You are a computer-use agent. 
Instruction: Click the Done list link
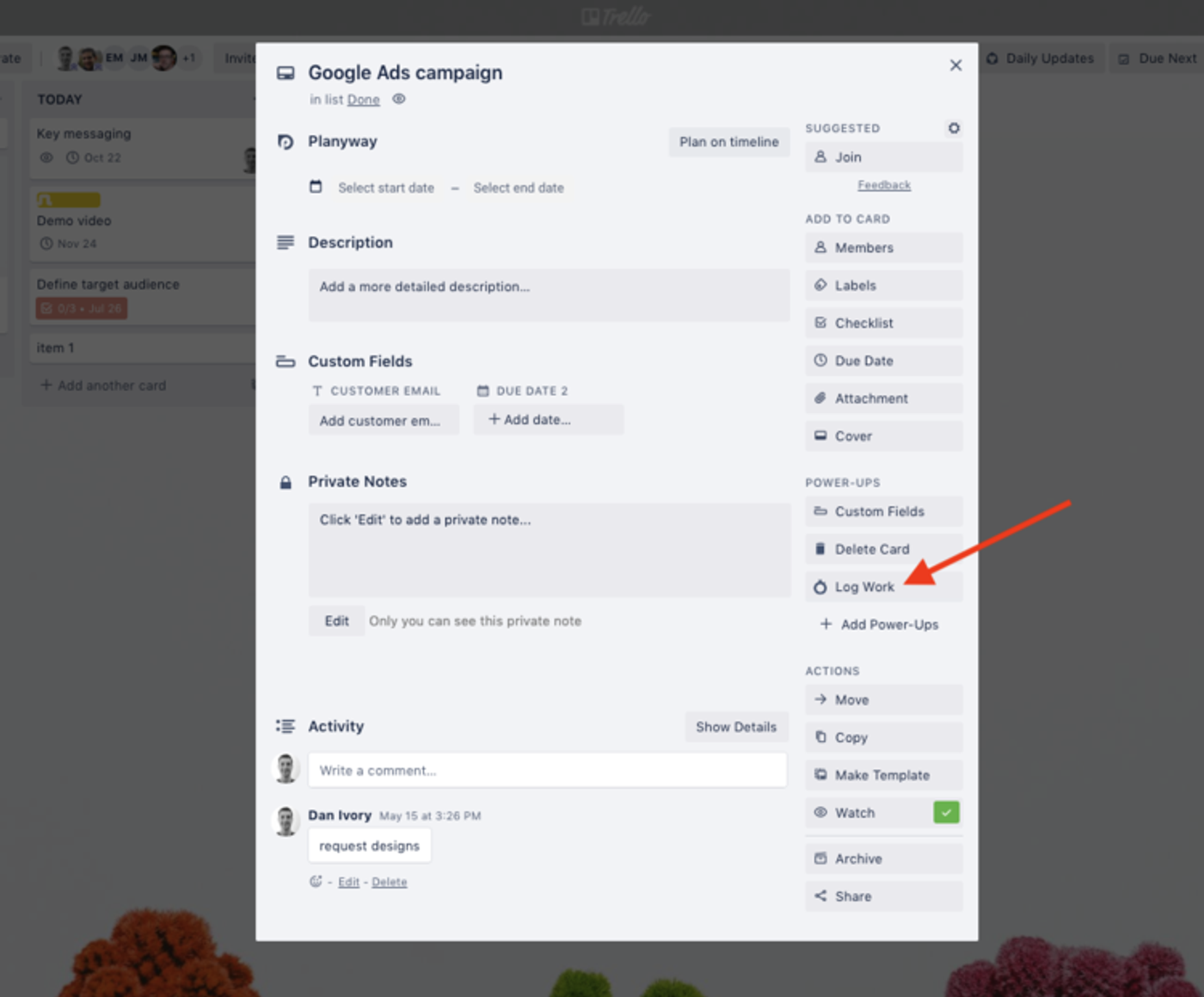(363, 100)
